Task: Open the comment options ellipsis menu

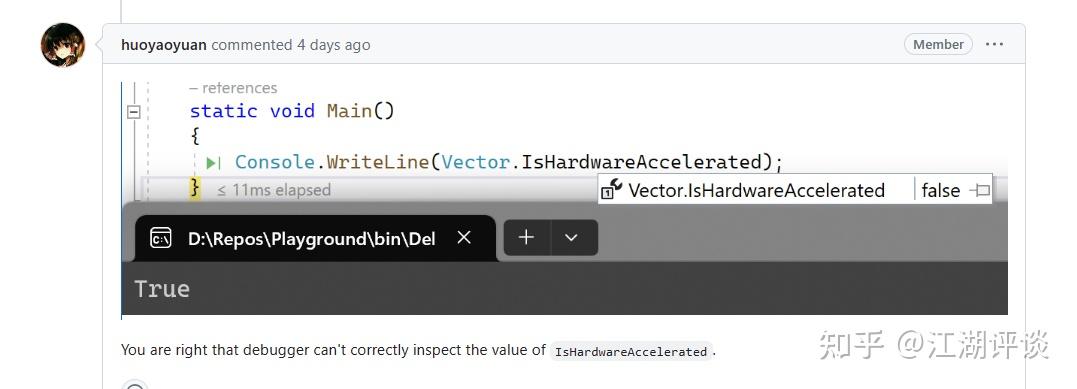Action: coord(994,44)
